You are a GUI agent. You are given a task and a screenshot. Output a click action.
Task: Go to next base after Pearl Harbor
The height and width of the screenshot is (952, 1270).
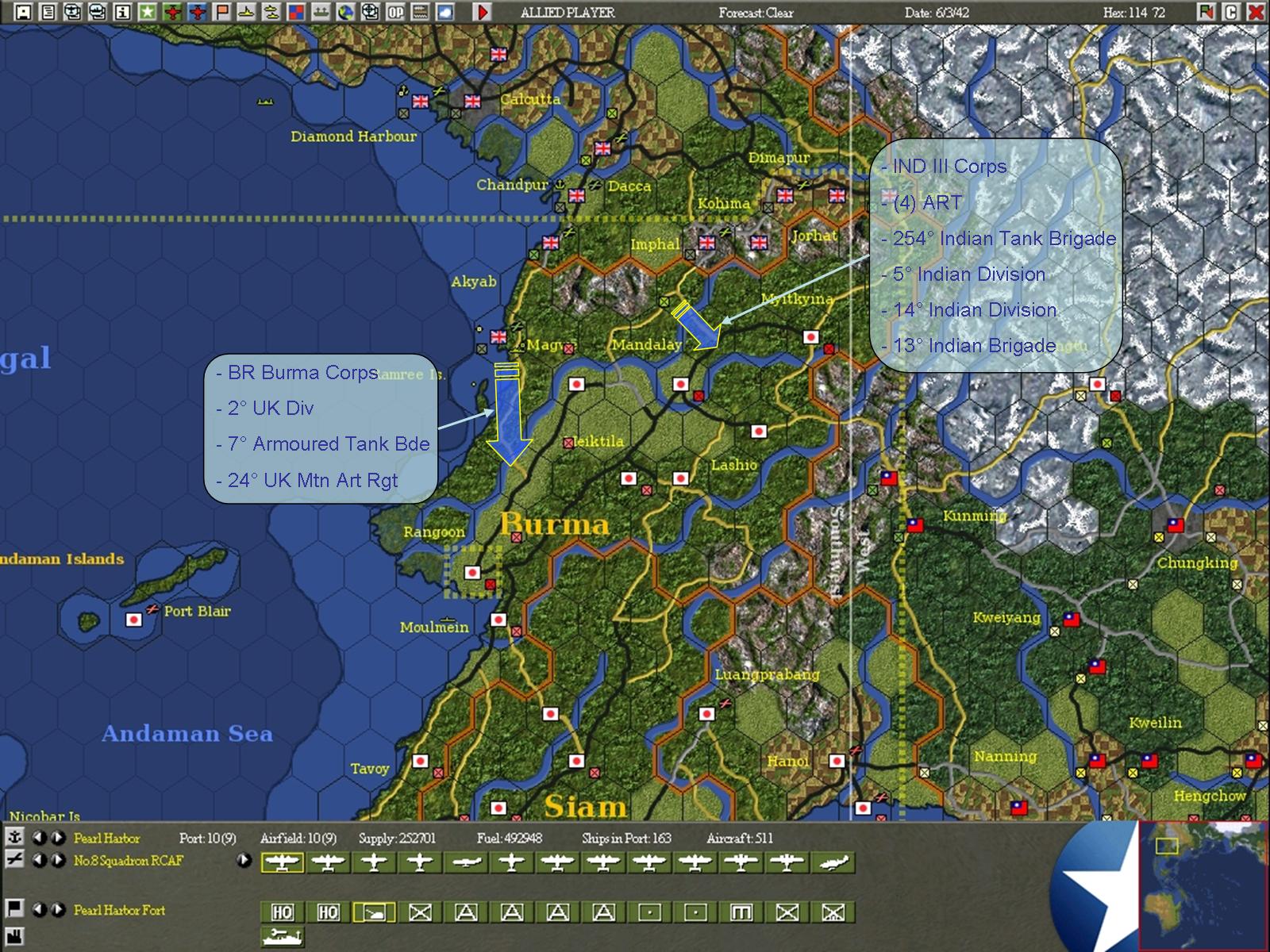[x=57, y=838]
